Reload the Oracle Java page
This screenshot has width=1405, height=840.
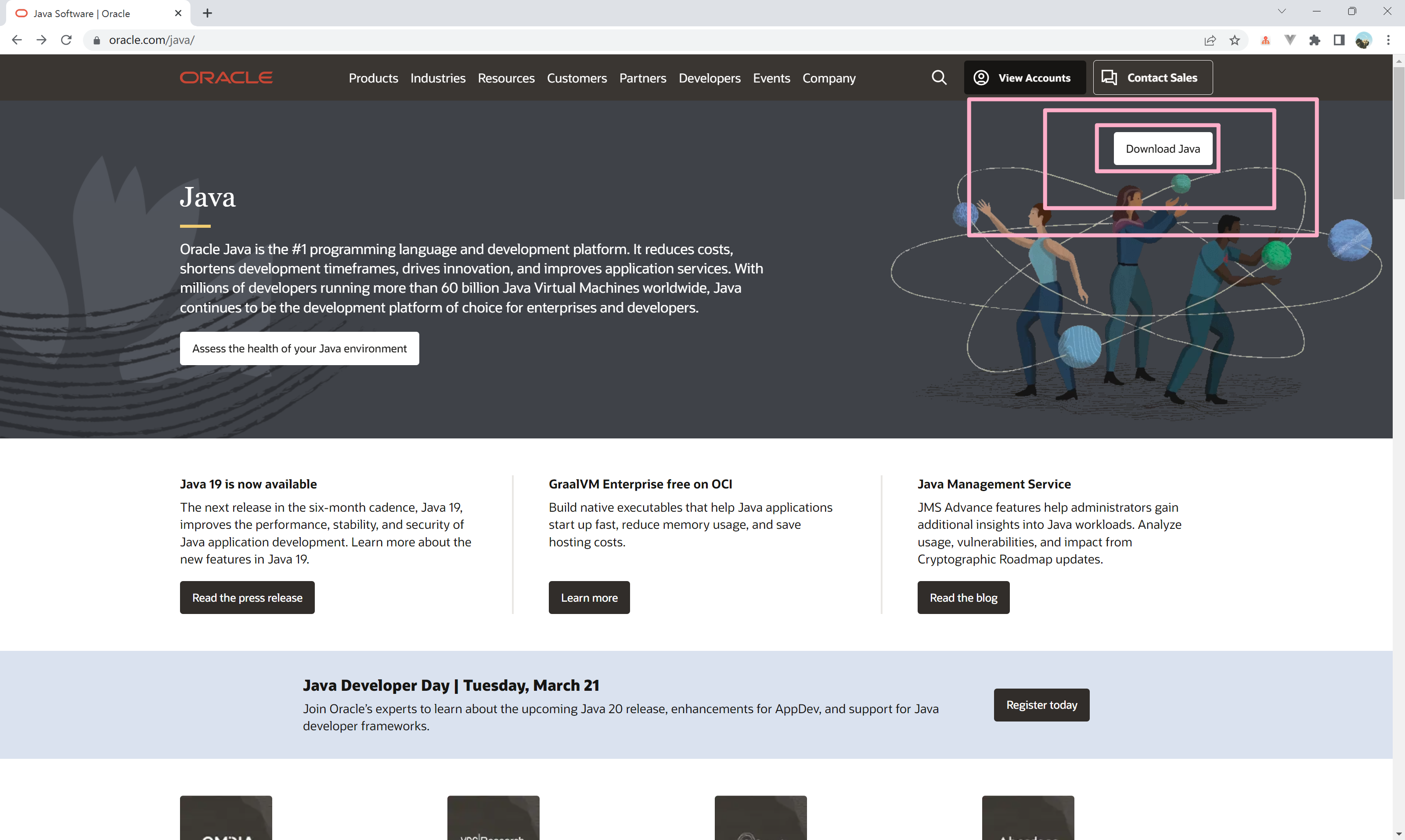click(x=66, y=39)
